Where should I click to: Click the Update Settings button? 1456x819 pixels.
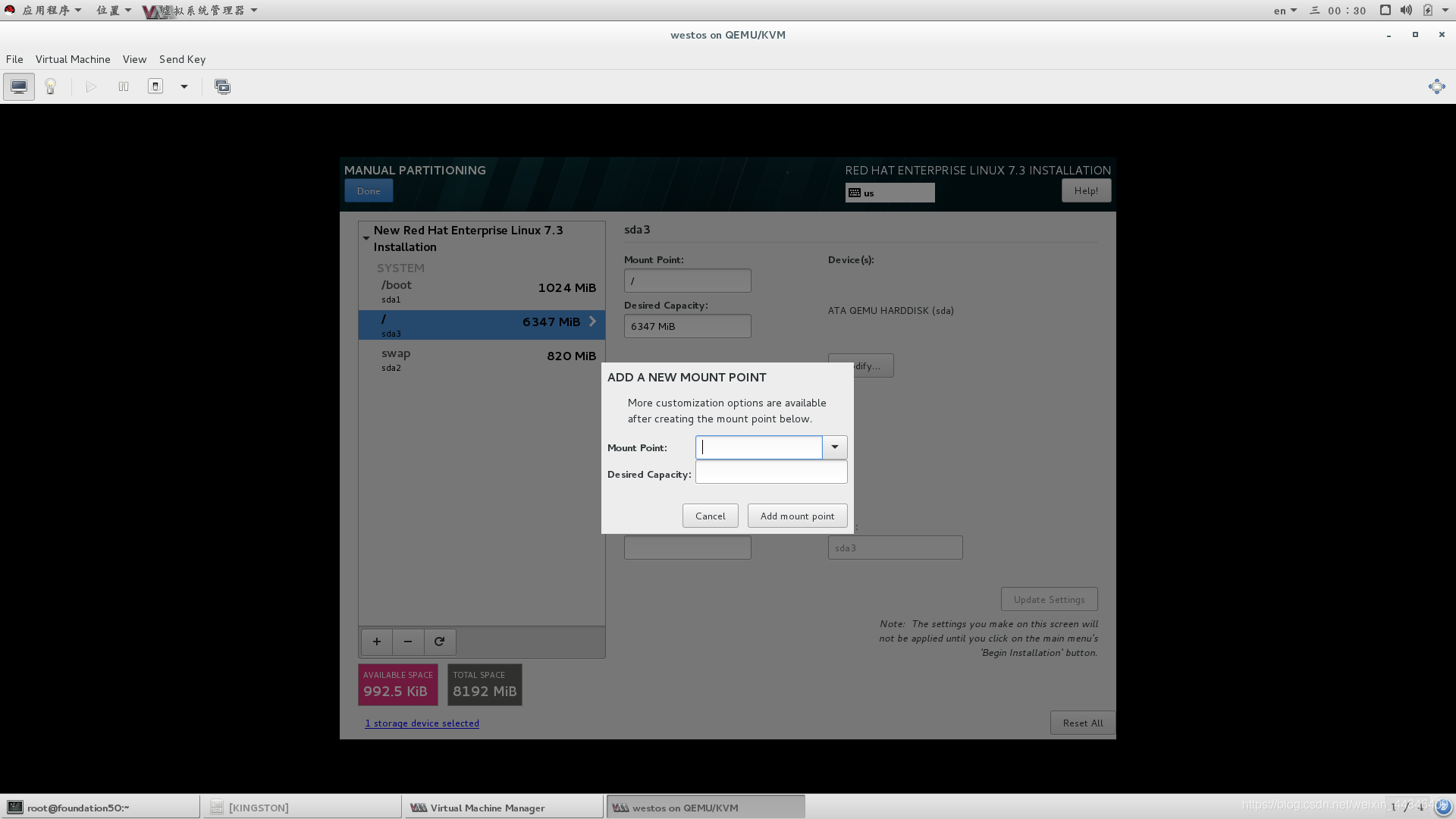point(1049,599)
